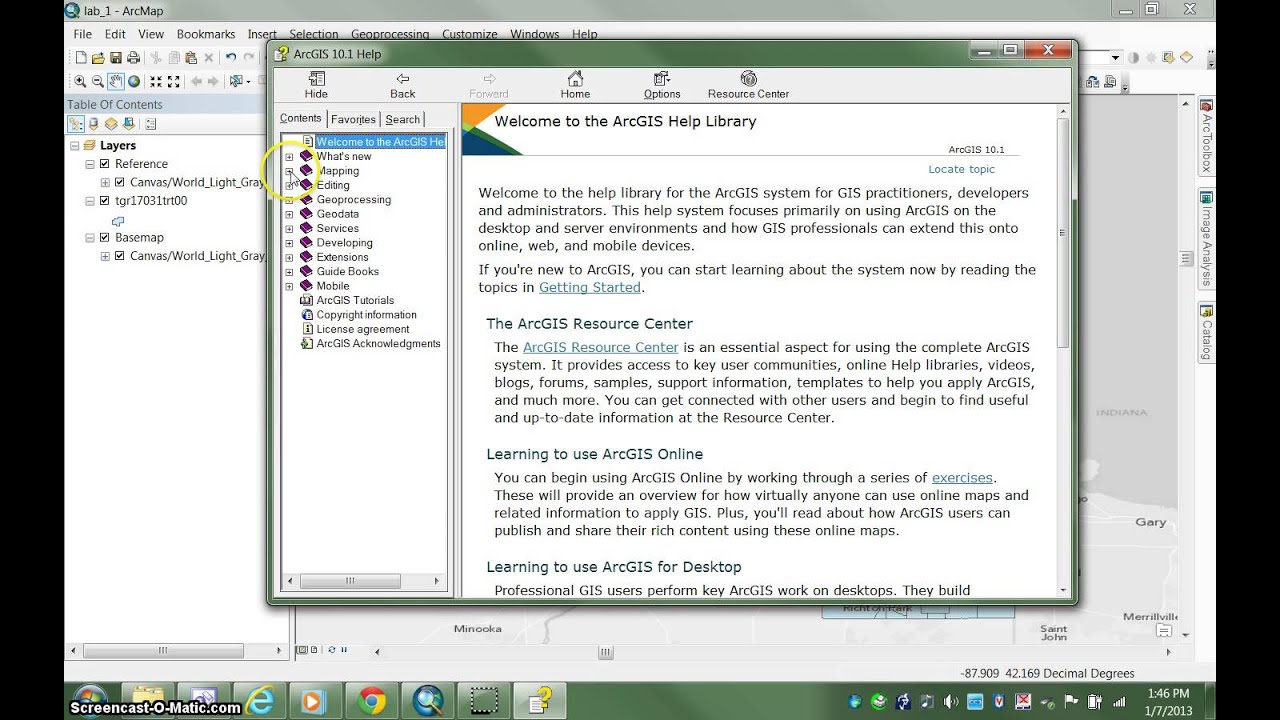1280x720 pixels.
Task: Select the Zoom Out magnifier tool
Action: [x=98, y=81]
